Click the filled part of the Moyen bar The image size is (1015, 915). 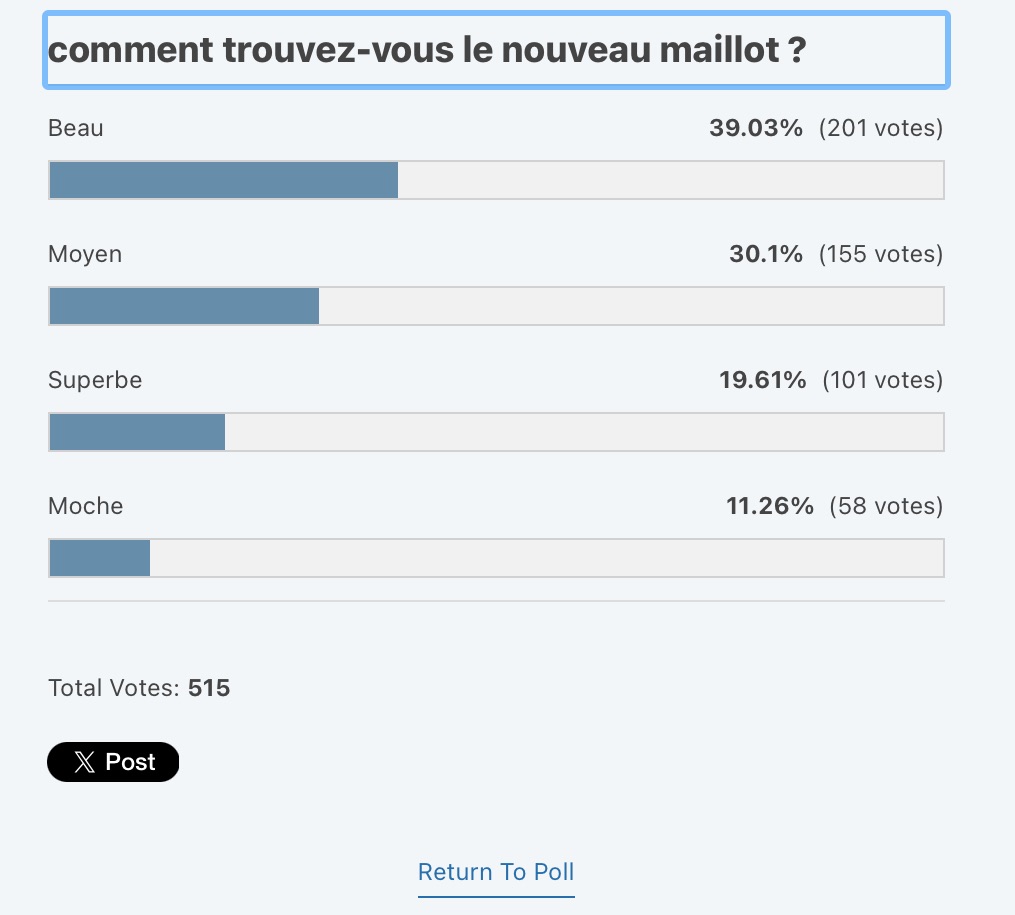click(184, 306)
